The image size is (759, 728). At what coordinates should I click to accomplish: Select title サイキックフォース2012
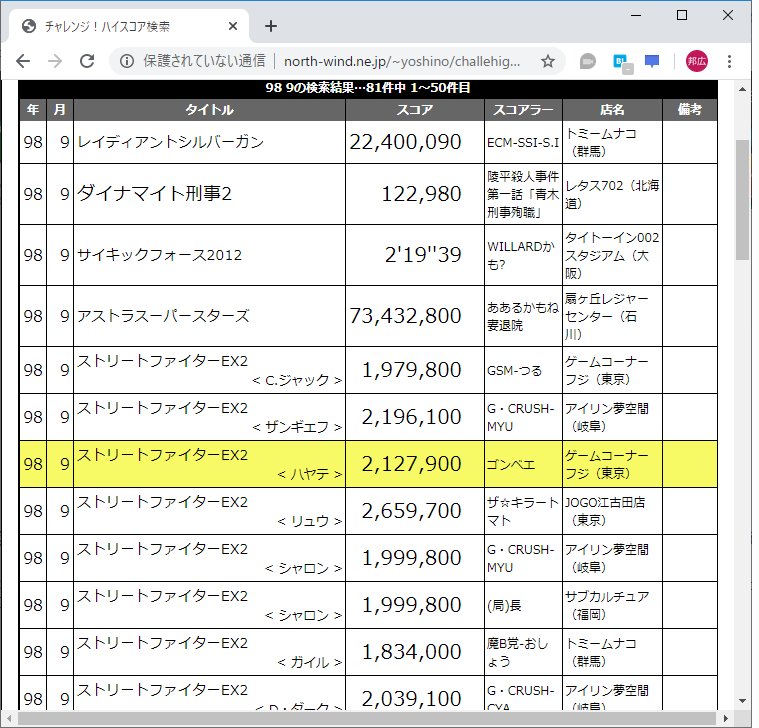pyautogui.click(x=159, y=255)
